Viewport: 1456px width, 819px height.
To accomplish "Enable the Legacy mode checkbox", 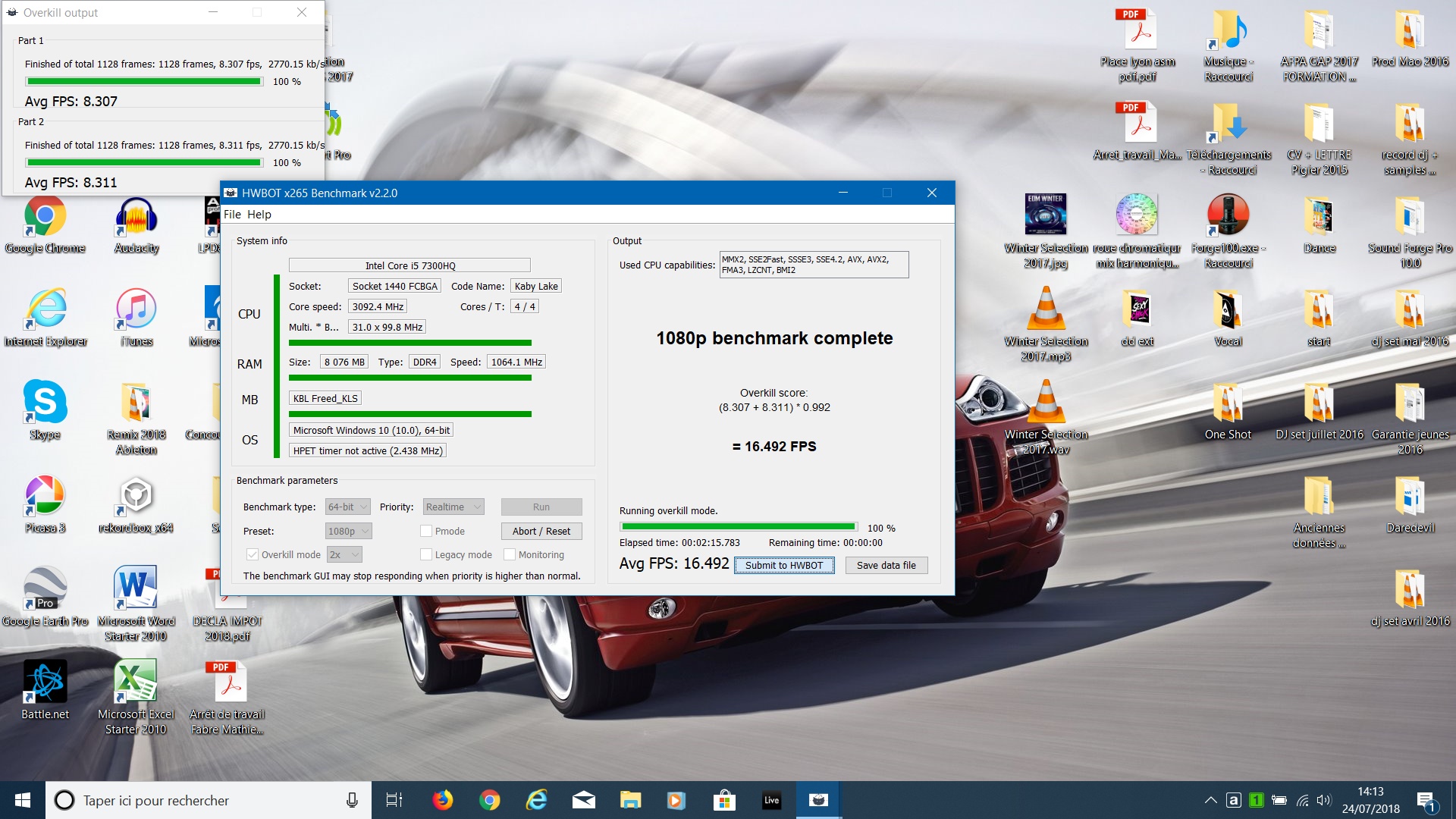I will tap(426, 555).
